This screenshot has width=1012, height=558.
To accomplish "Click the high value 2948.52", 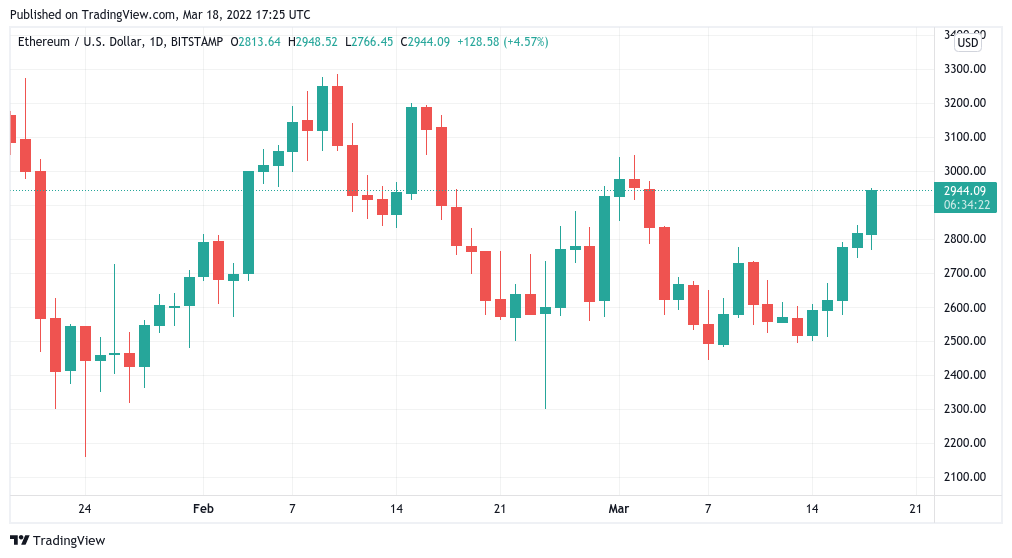I will pyautogui.click(x=316, y=42).
